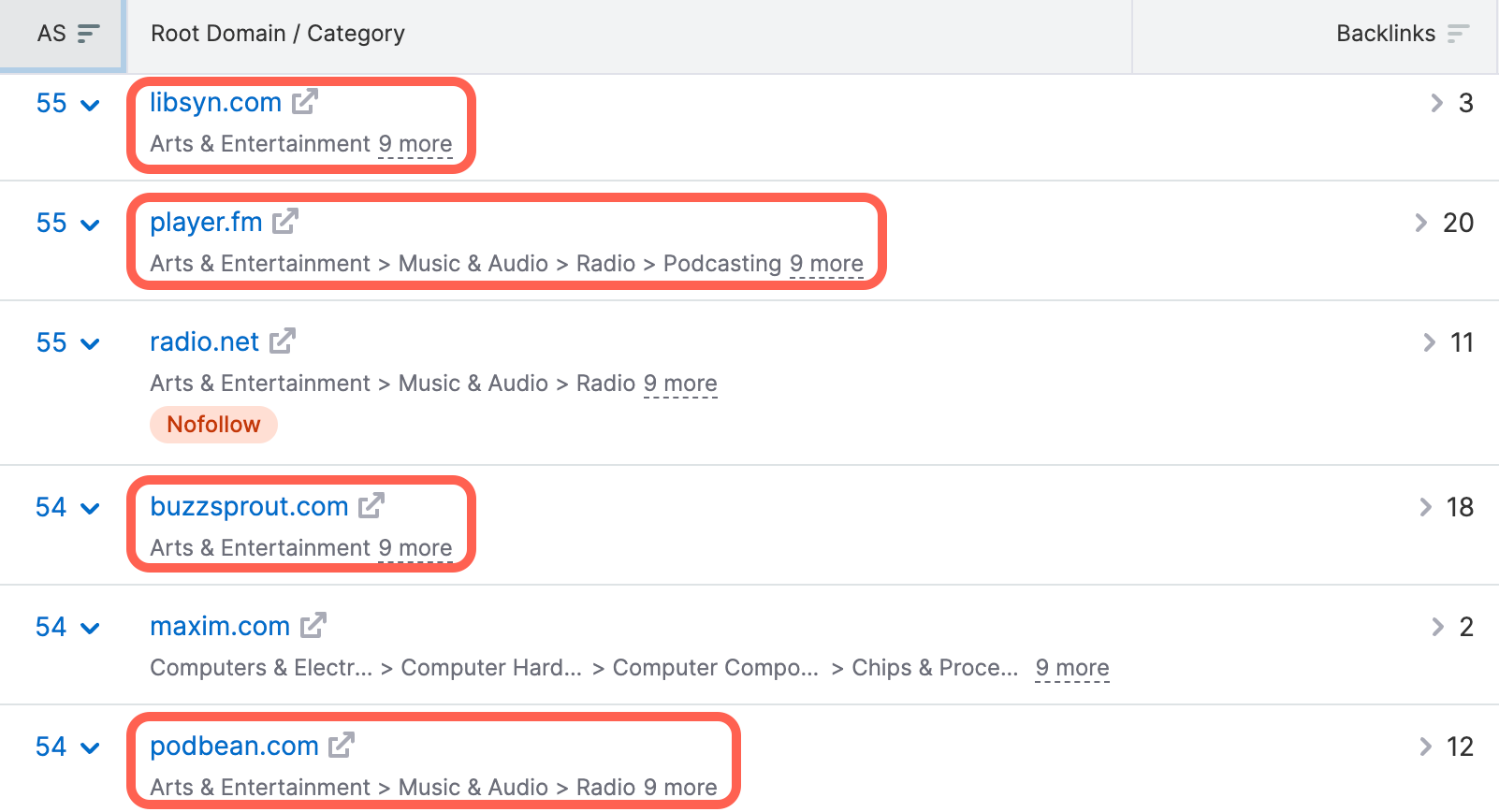The width and height of the screenshot is (1499, 812).
Task: Show the '9 more' categories for radio.net
Action: click(x=680, y=384)
